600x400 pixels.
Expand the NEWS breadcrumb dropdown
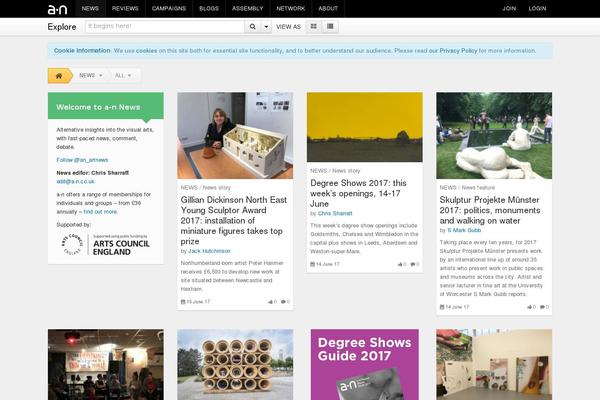[x=90, y=75]
